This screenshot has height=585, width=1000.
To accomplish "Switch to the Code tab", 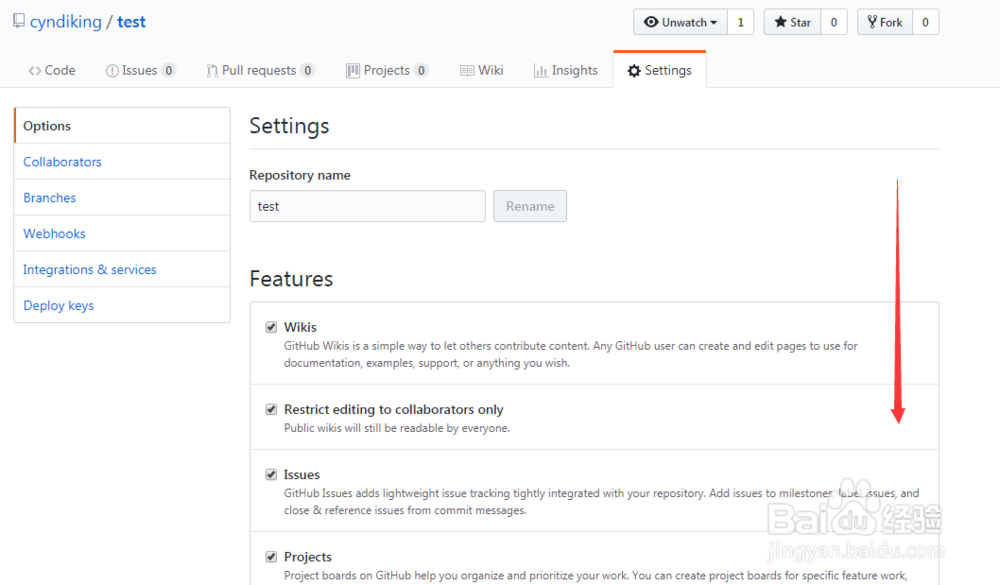I will pyautogui.click(x=52, y=70).
